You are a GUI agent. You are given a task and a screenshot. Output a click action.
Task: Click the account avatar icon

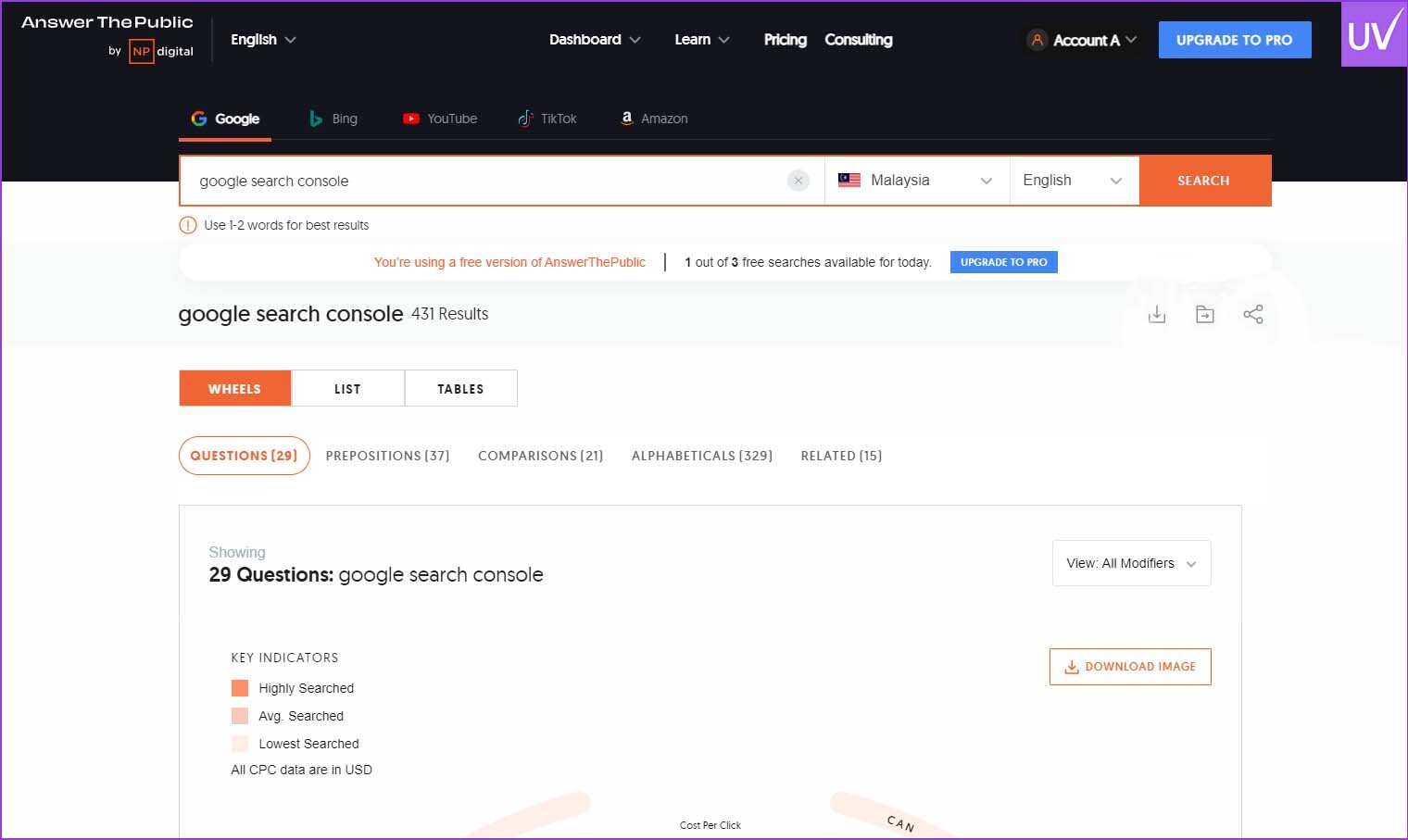[x=1037, y=40]
